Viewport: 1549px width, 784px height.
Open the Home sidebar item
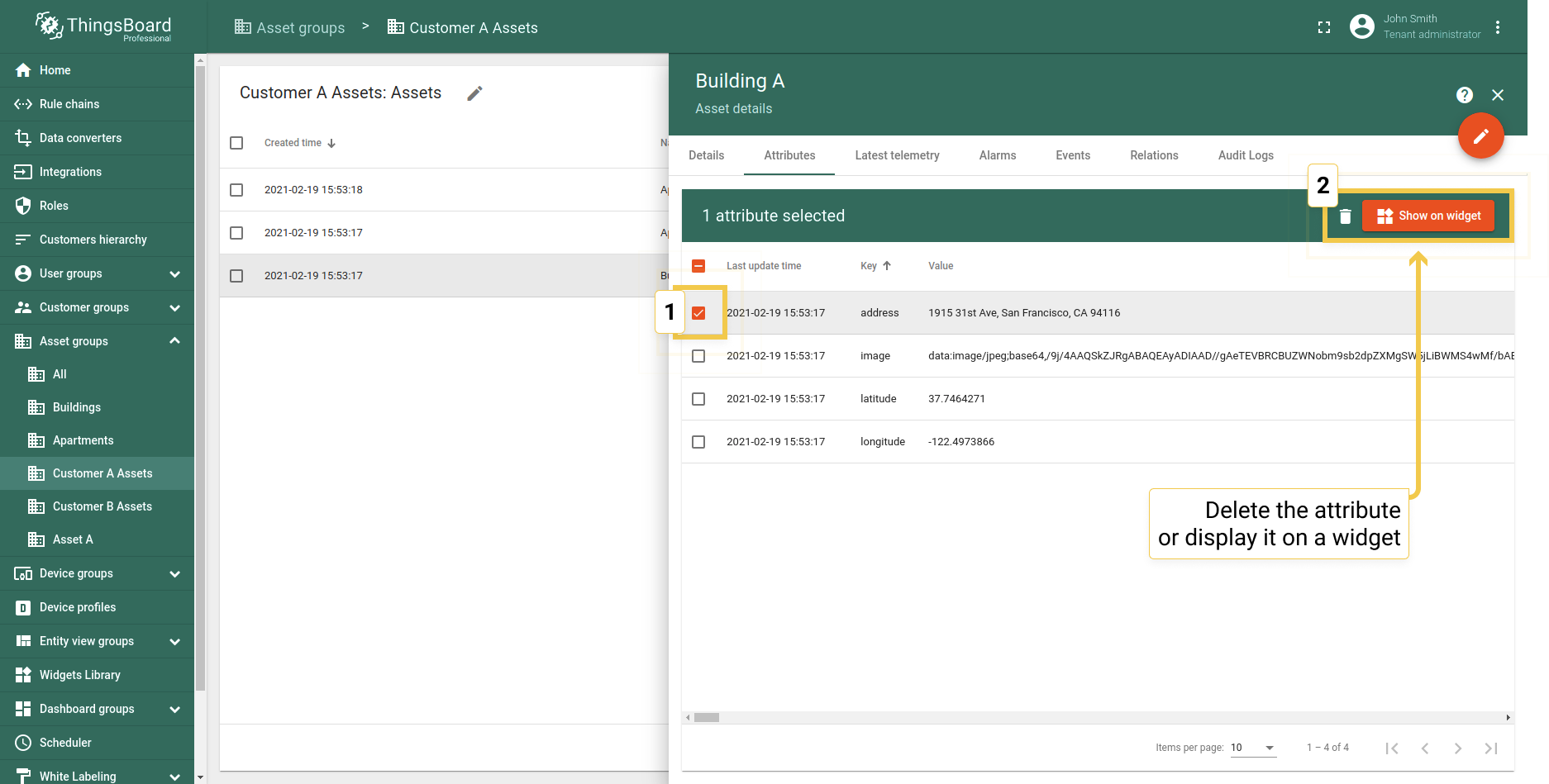(x=97, y=70)
